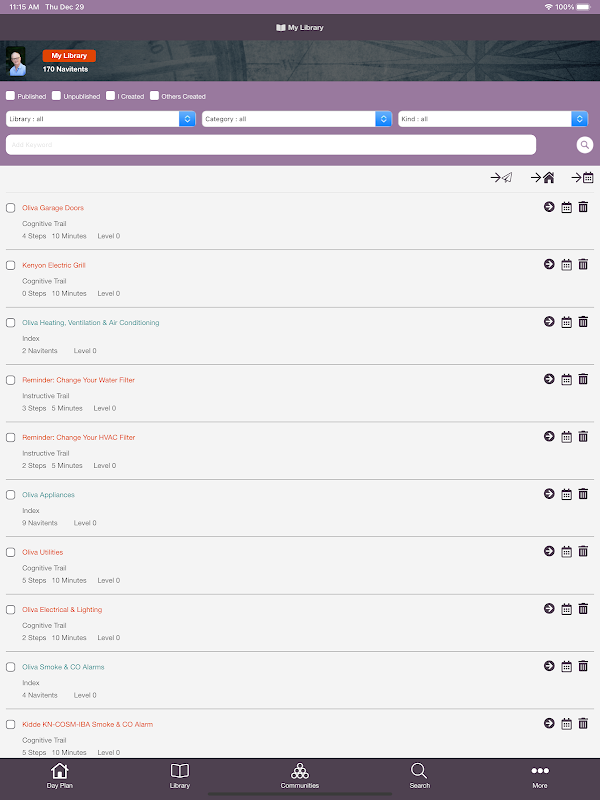Click the send-to-paper-plane arrow icon
The image size is (600, 800).
(x=501, y=178)
